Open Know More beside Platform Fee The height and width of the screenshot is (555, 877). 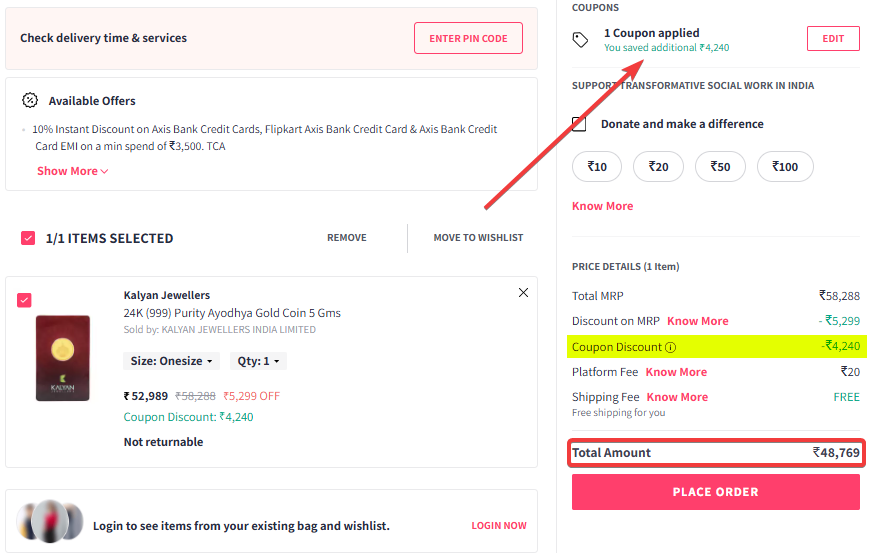[676, 372]
